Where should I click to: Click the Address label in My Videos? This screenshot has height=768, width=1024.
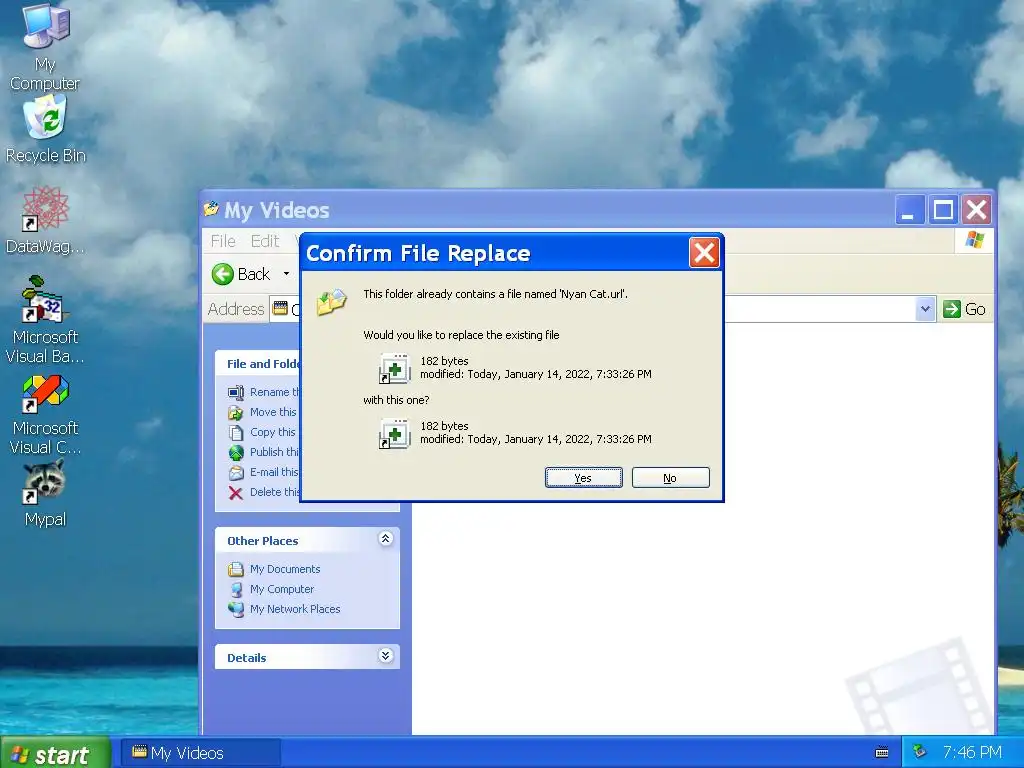pyautogui.click(x=236, y=309)
